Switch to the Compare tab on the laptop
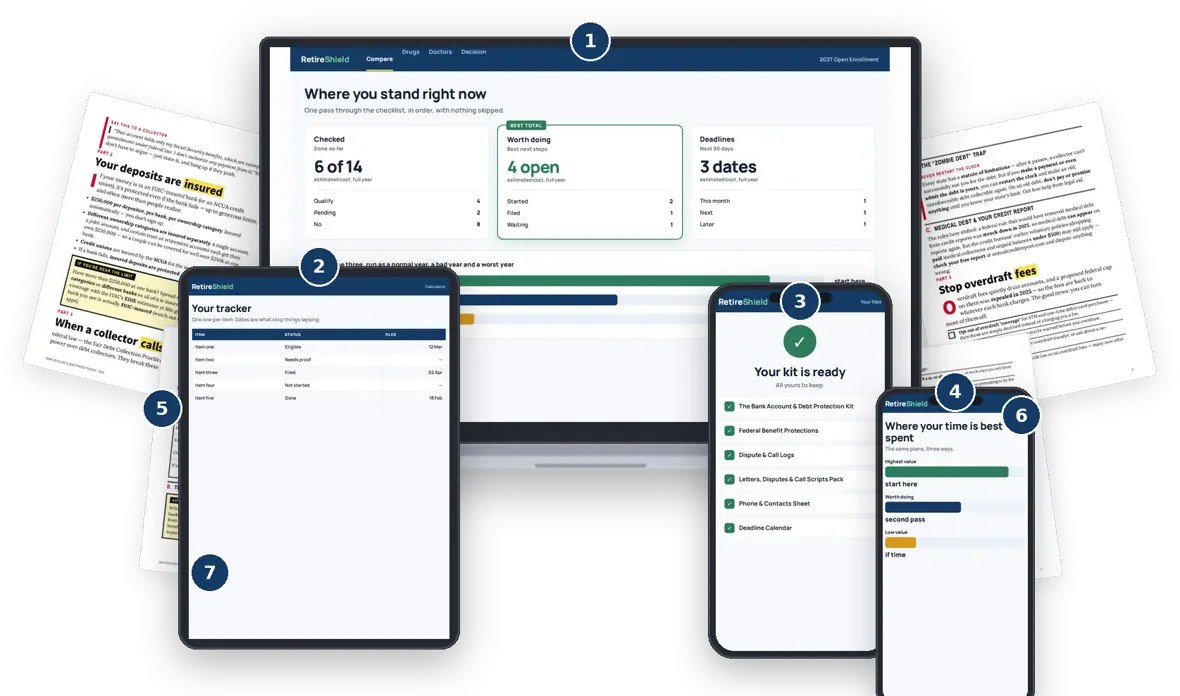 coord(379,59)
